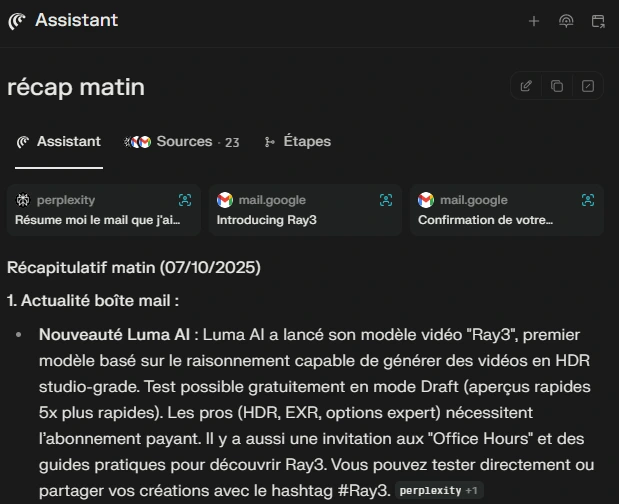Click the scan icon on Introducing Ray3 card
The width and height of the screenshot is (619, 504).
[x=386, y=200]
